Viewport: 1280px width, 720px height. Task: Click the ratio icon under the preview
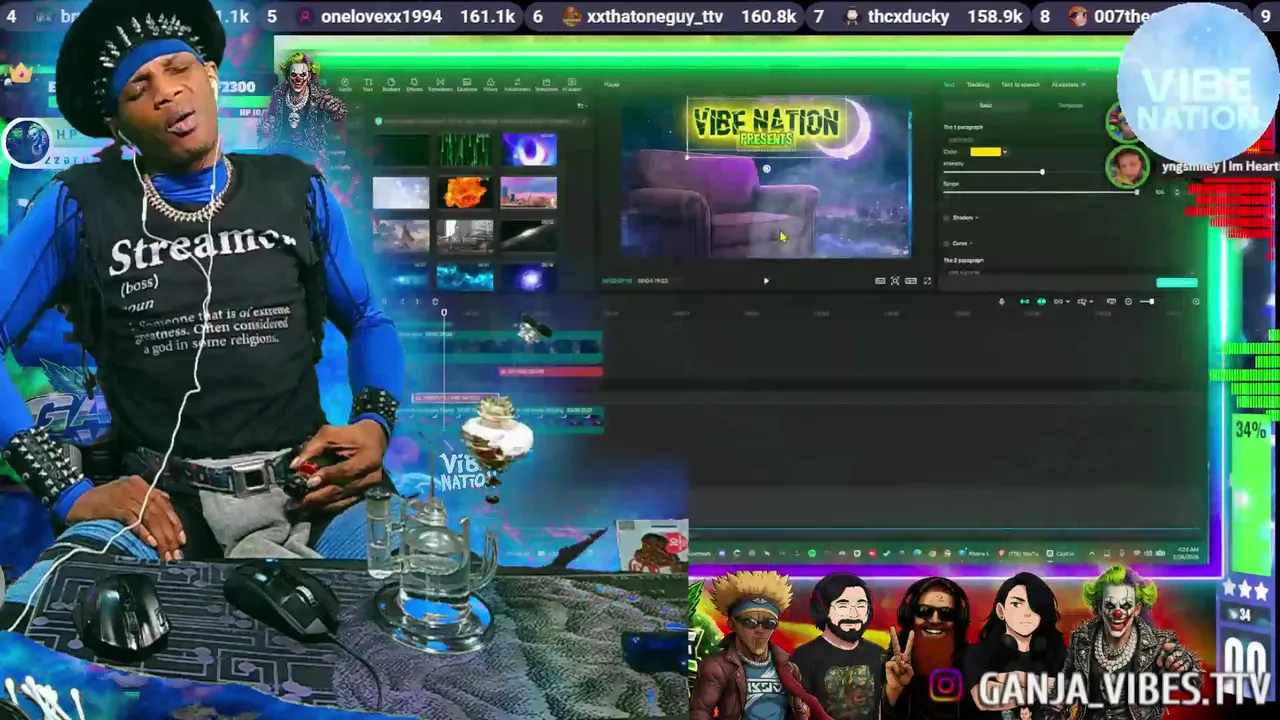point(911,281)
